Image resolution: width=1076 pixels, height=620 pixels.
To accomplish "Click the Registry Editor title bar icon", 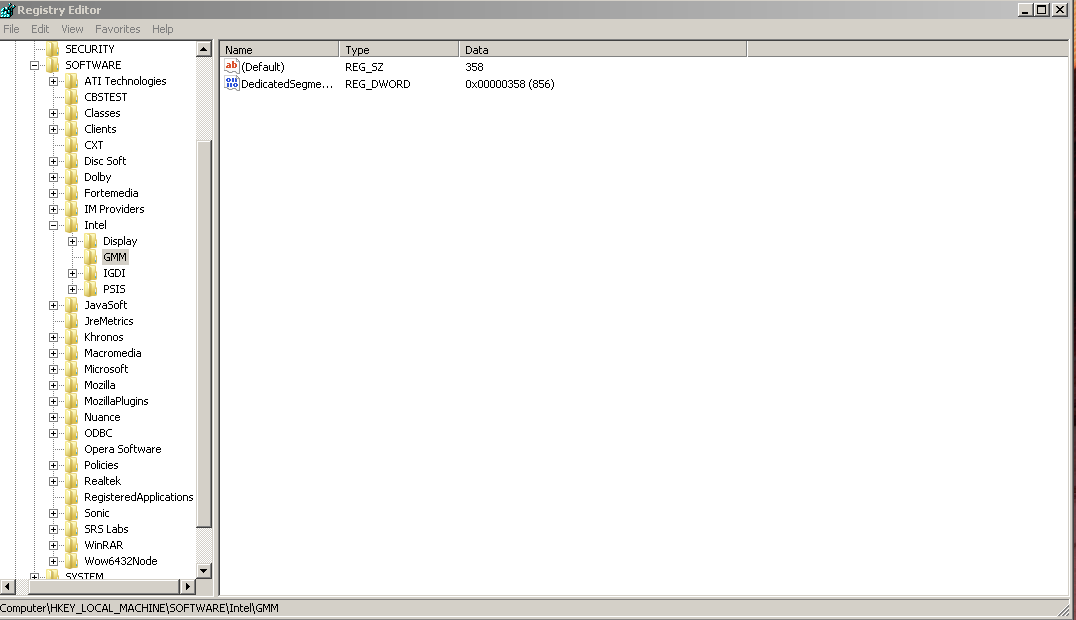I will pyautogui.click(x=8, y=10).
